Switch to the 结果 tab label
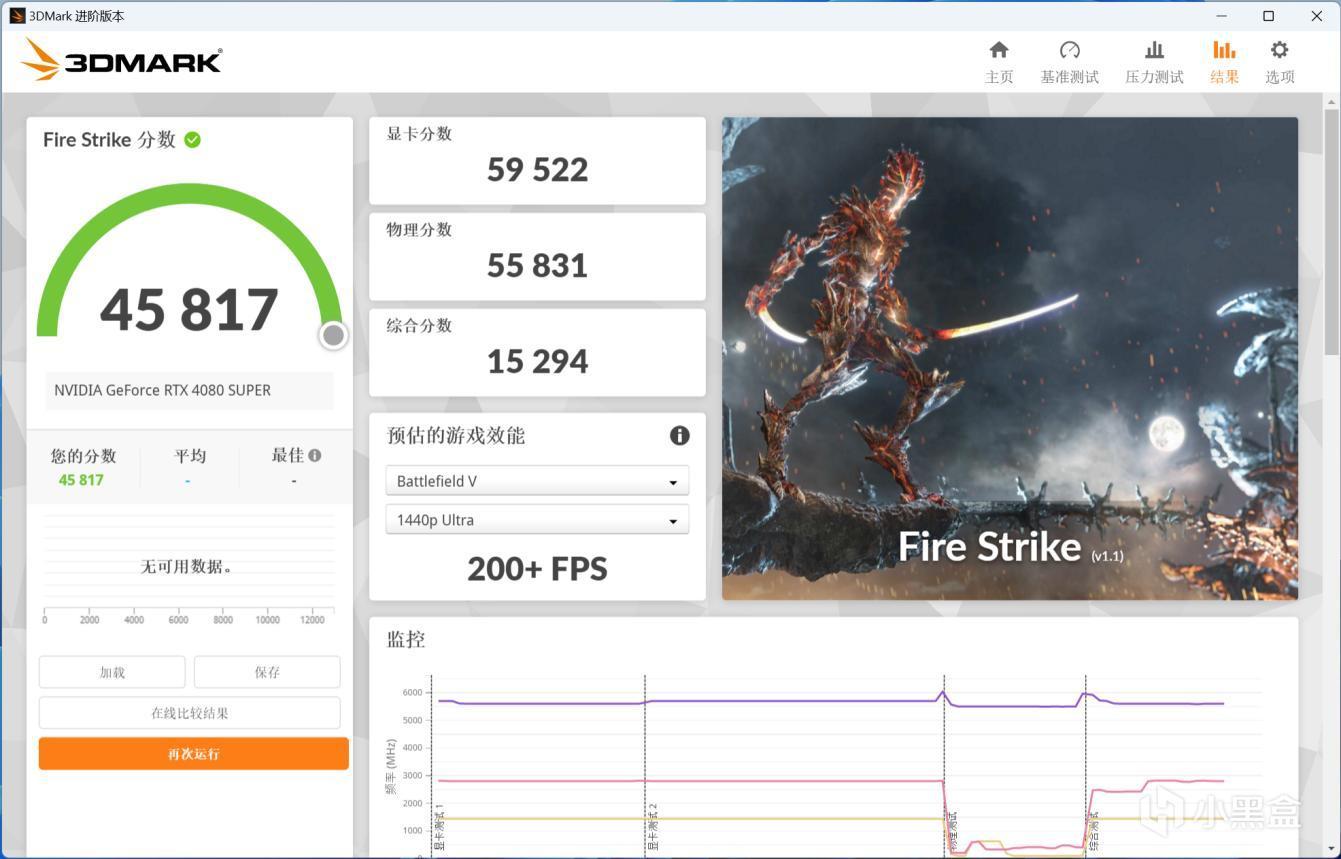 coord(1224,77)
